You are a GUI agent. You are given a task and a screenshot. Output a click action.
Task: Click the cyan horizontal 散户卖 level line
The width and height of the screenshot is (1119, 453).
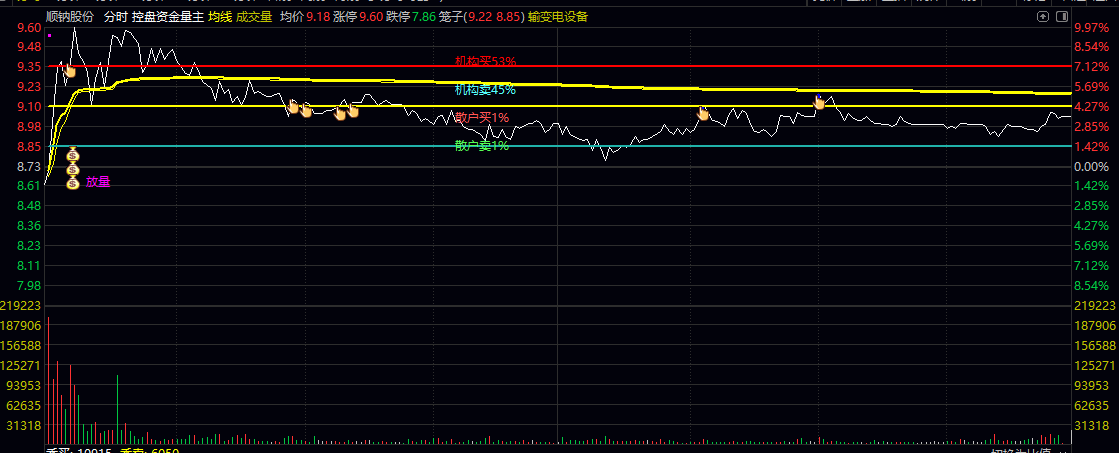558,146
